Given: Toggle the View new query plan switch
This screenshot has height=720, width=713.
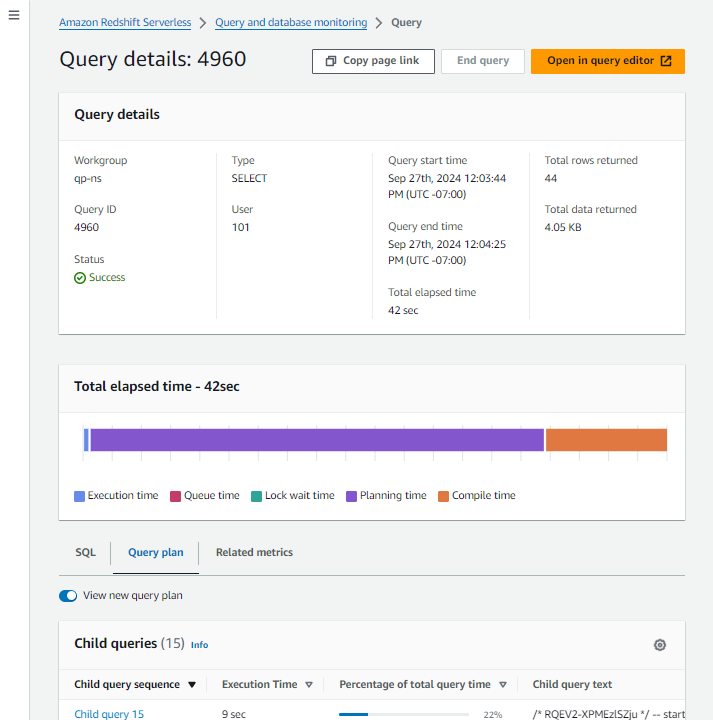Looking at the screenshot, I should [x=68, y=596].
